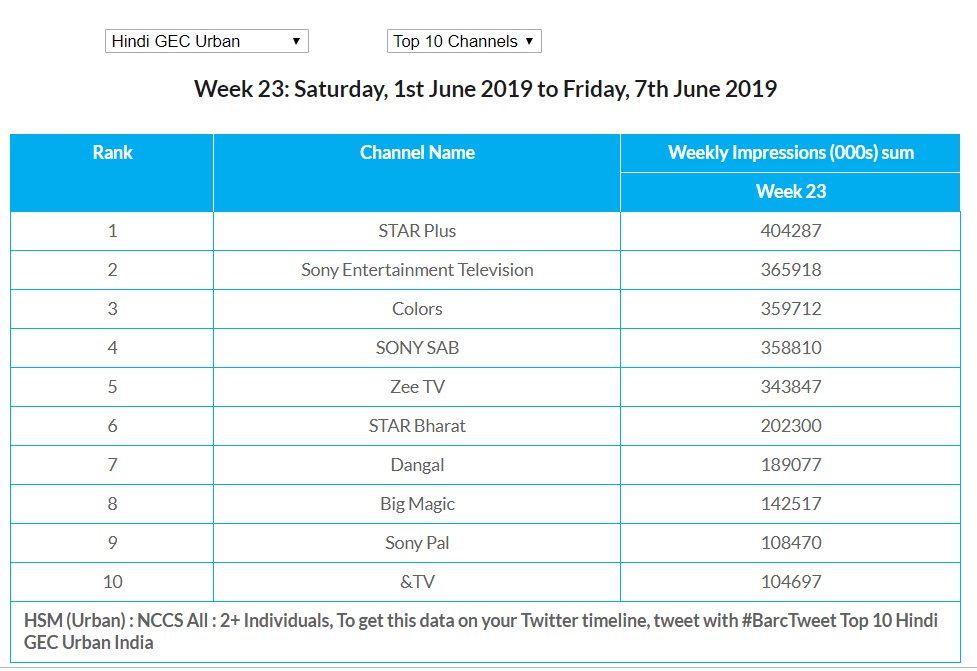977x671 pixels.
Task: Click Sony Entertainment Television channel name
Action: (x=417, y=270)
